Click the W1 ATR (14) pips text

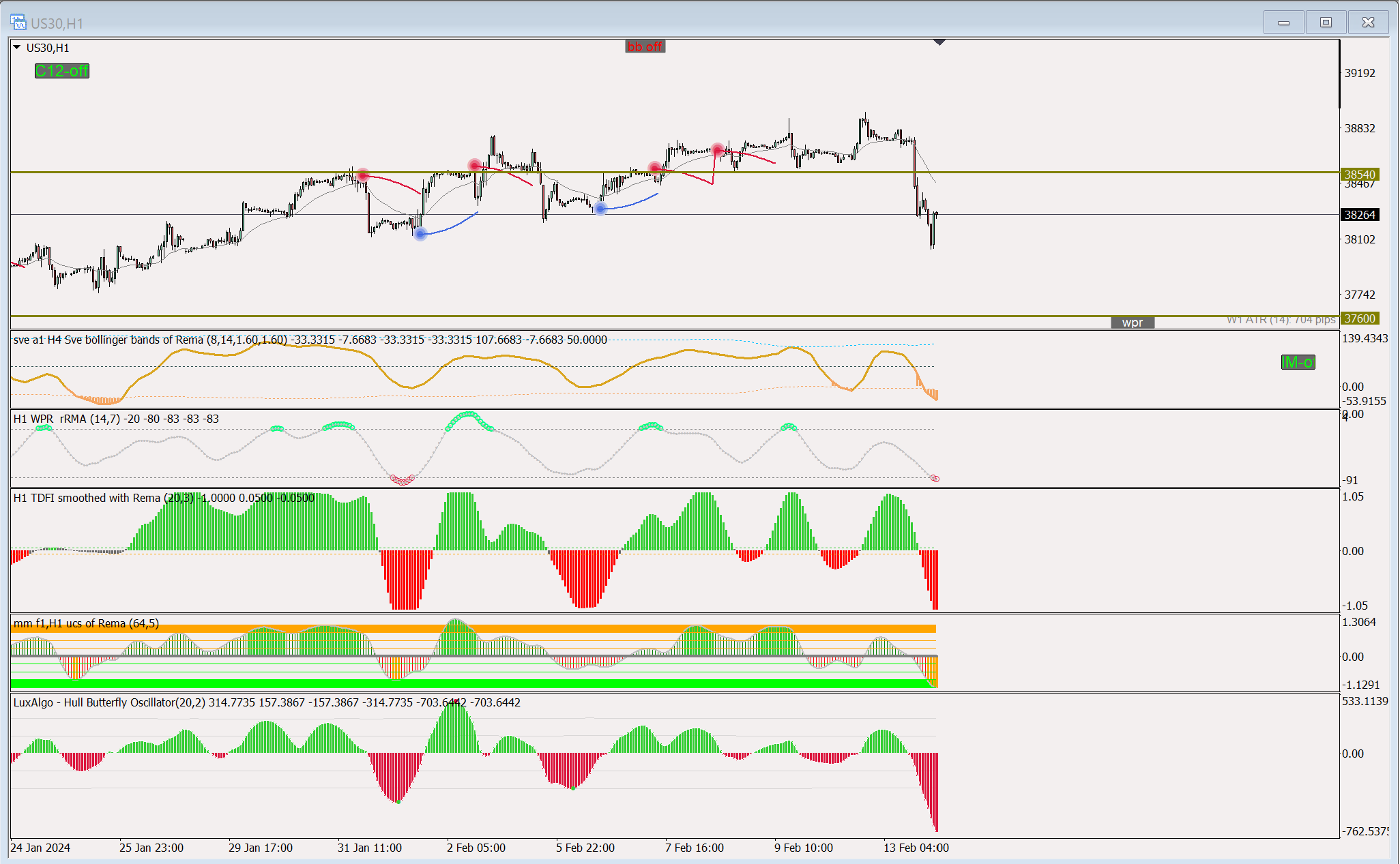[x=1281, y=320]
